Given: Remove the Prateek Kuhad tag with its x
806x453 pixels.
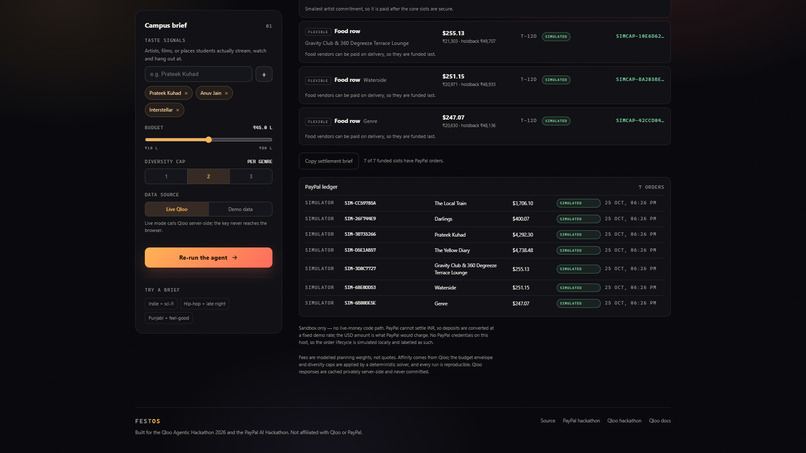Looking at the screenshot, I should 186,93.
